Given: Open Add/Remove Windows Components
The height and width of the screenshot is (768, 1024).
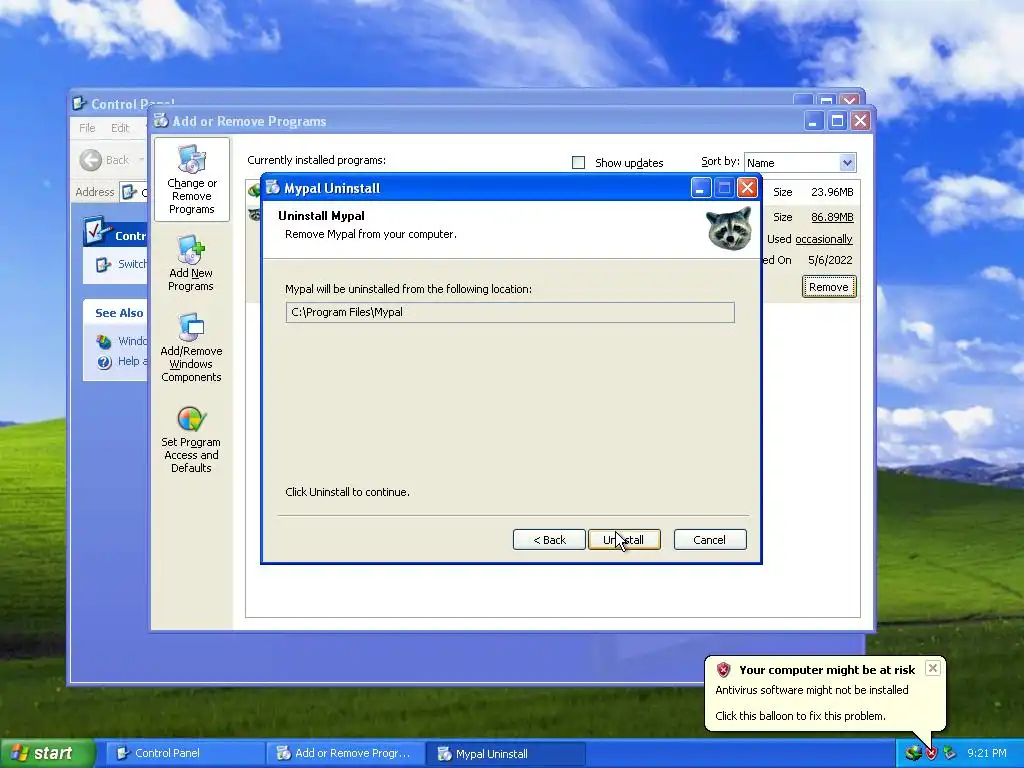Looking at the screenshot, I should tap(191, 347).
